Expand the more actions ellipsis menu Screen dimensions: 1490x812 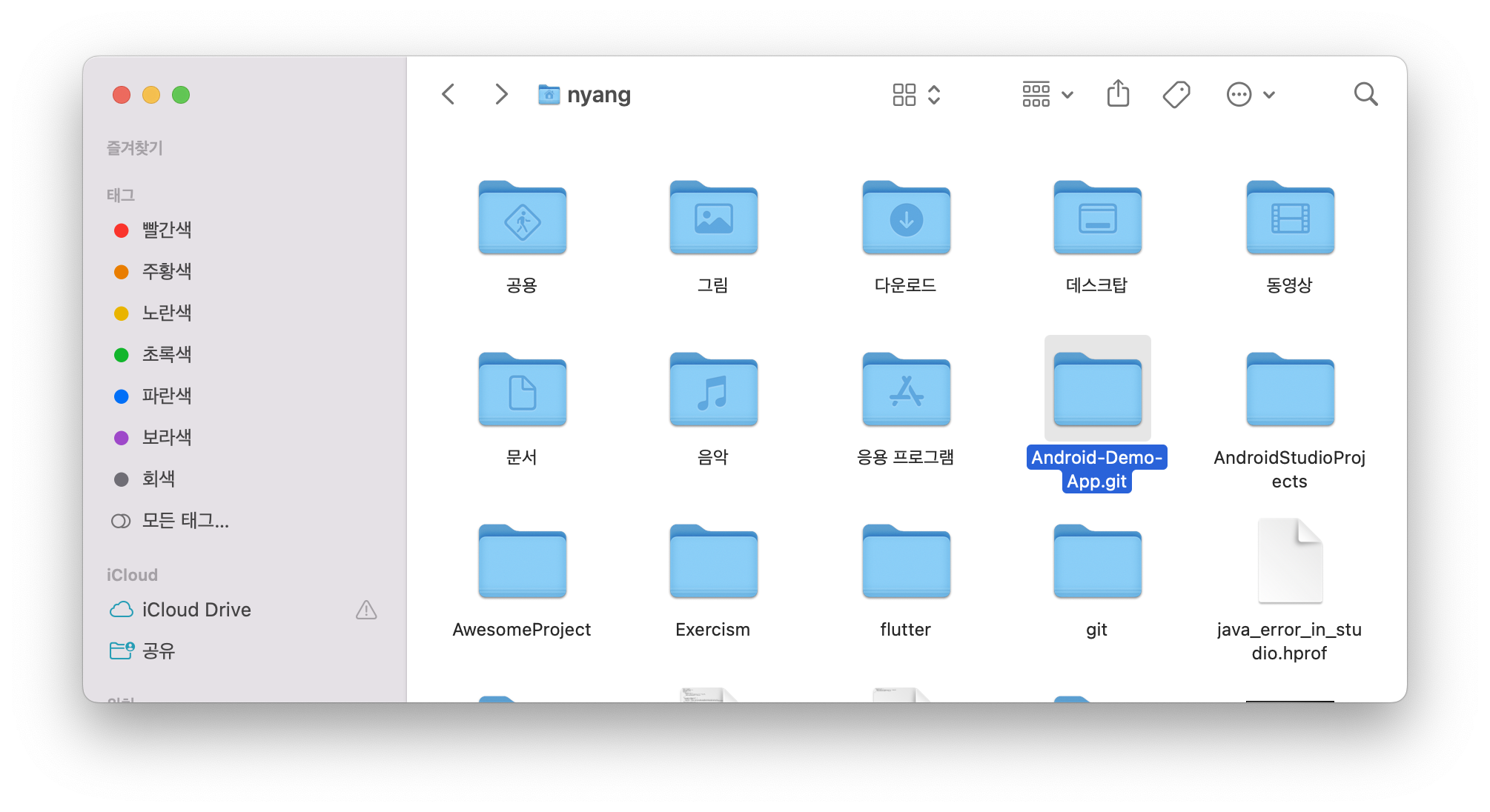tap(1250, 94)
